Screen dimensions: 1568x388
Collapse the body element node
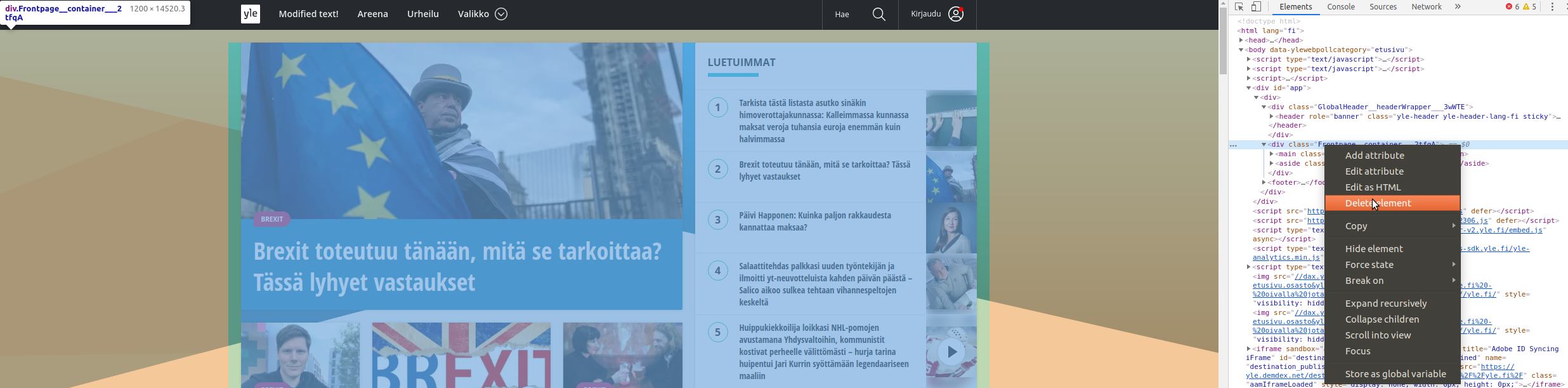(1241, 50)
